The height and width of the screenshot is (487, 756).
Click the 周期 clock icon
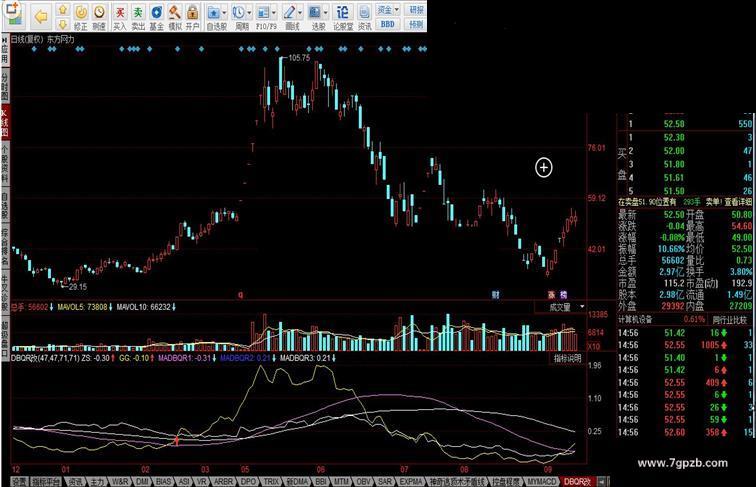point(238,13)
